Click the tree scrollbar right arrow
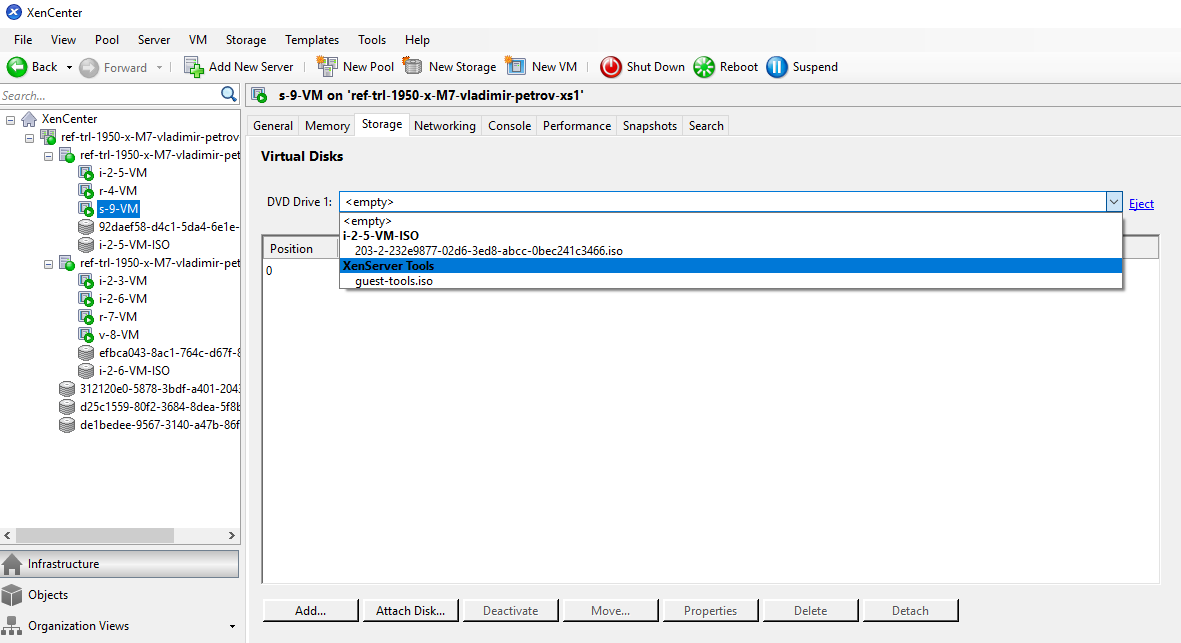This screenshot has width=1181, height=643. [232, 535]
